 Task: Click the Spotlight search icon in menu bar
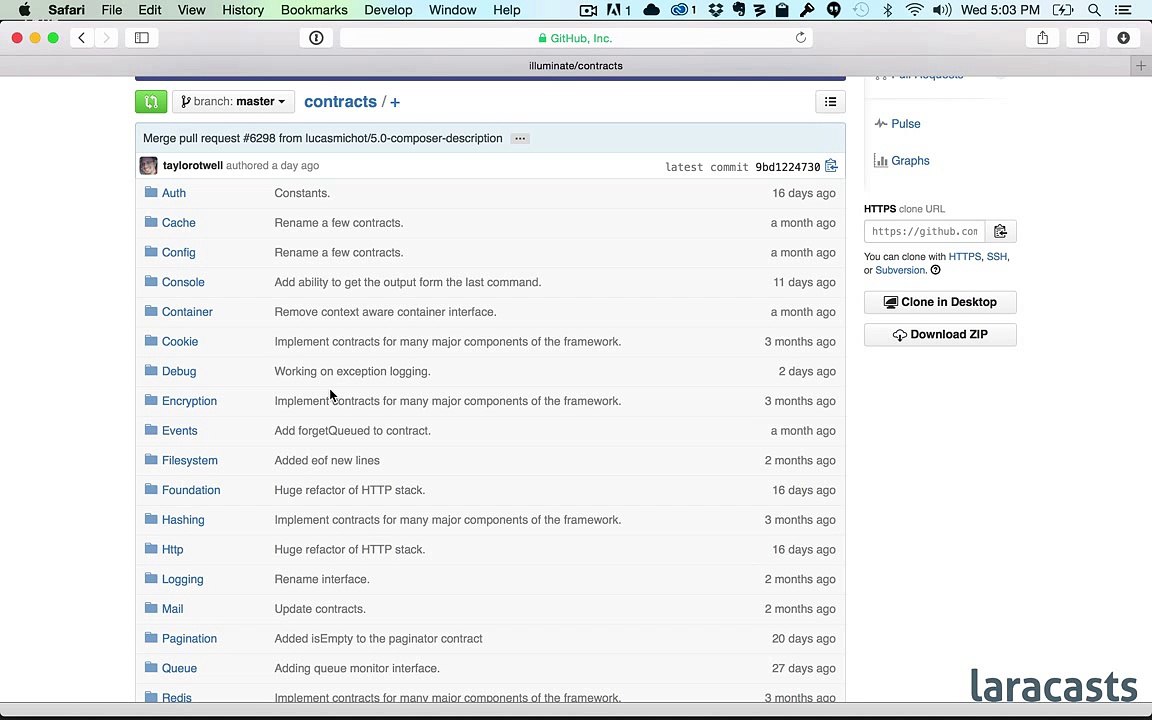pos(1094,10)
